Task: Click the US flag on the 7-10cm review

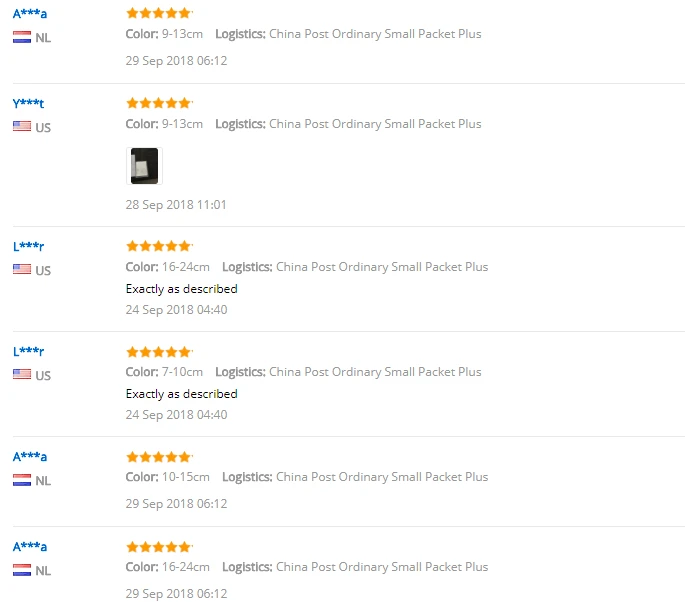Action: tap(22, 375)
